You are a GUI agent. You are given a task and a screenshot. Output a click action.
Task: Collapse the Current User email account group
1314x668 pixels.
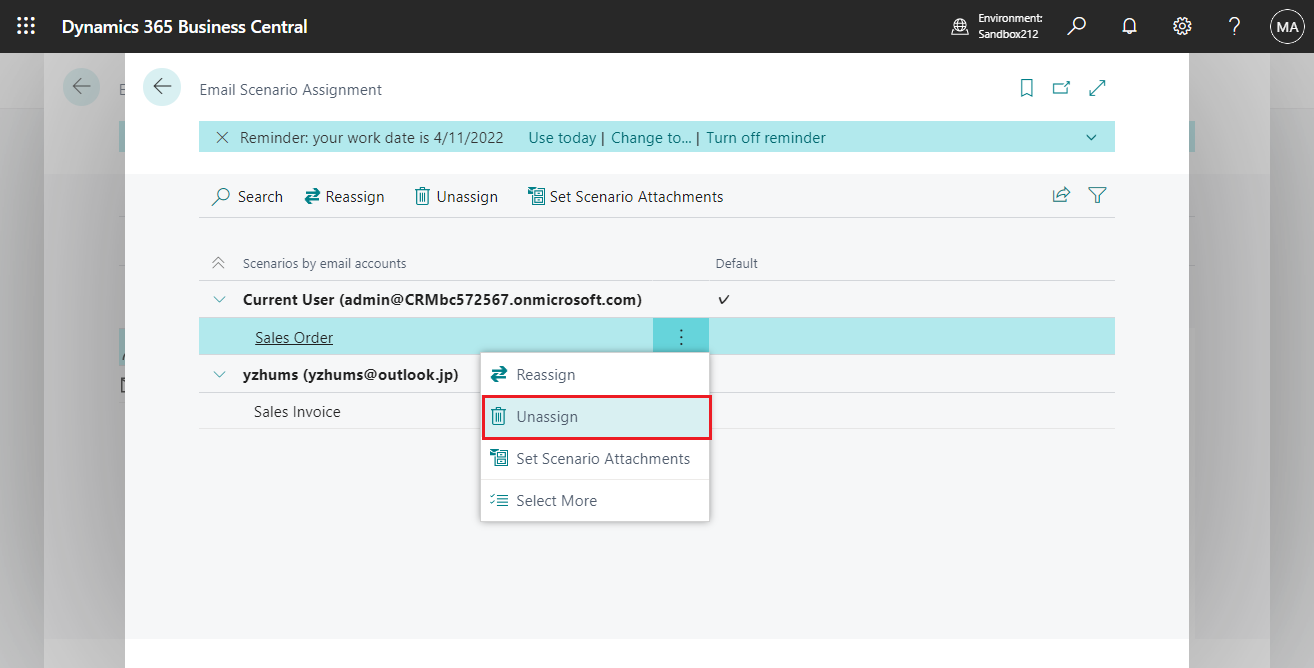pos(219,299)
